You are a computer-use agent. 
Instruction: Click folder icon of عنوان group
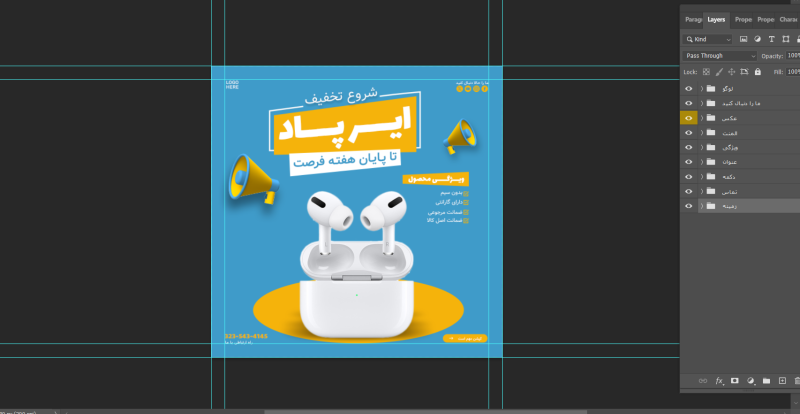(711, 162)
